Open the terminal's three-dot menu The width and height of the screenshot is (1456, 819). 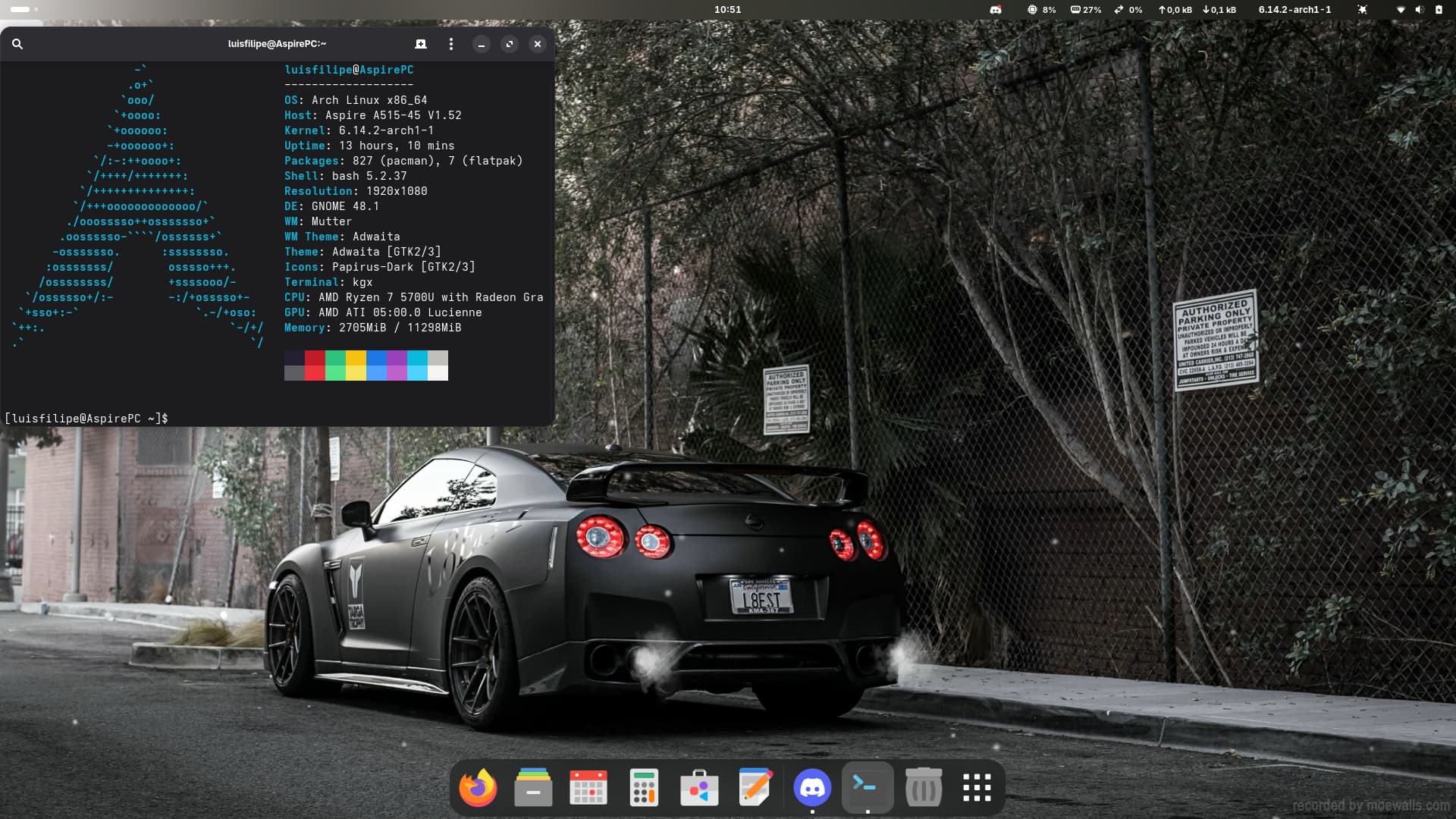tap(451, 44)
